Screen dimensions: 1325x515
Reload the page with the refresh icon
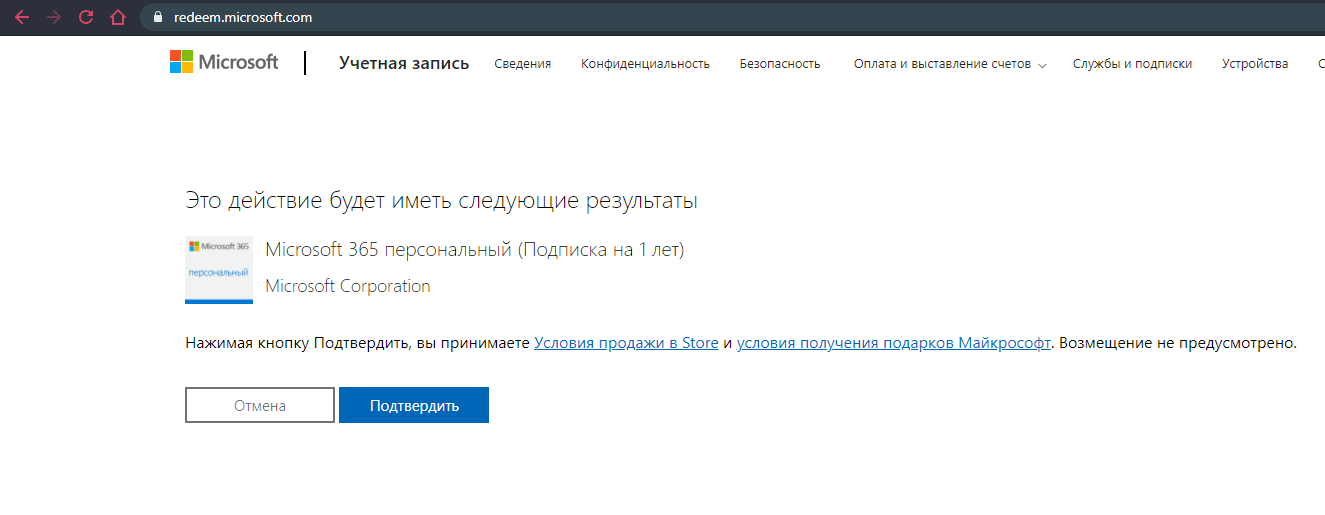point(86,17)
